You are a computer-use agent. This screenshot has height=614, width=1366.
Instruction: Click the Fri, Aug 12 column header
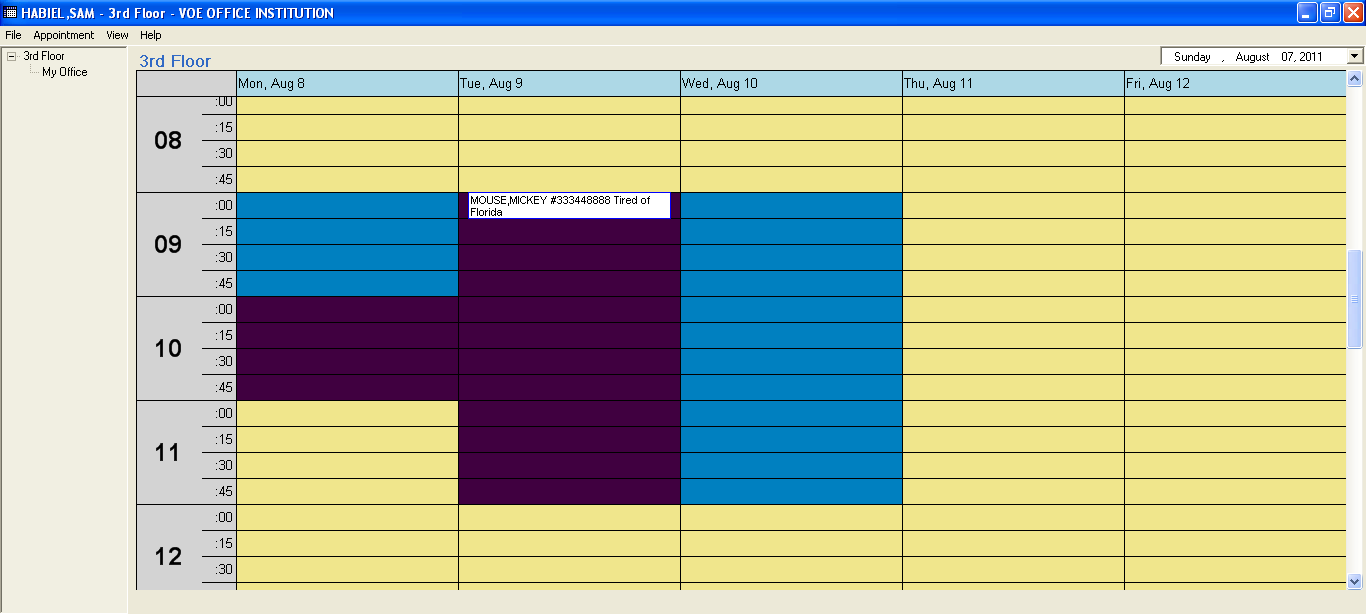pyautogui.click(x=1235, y=83)
